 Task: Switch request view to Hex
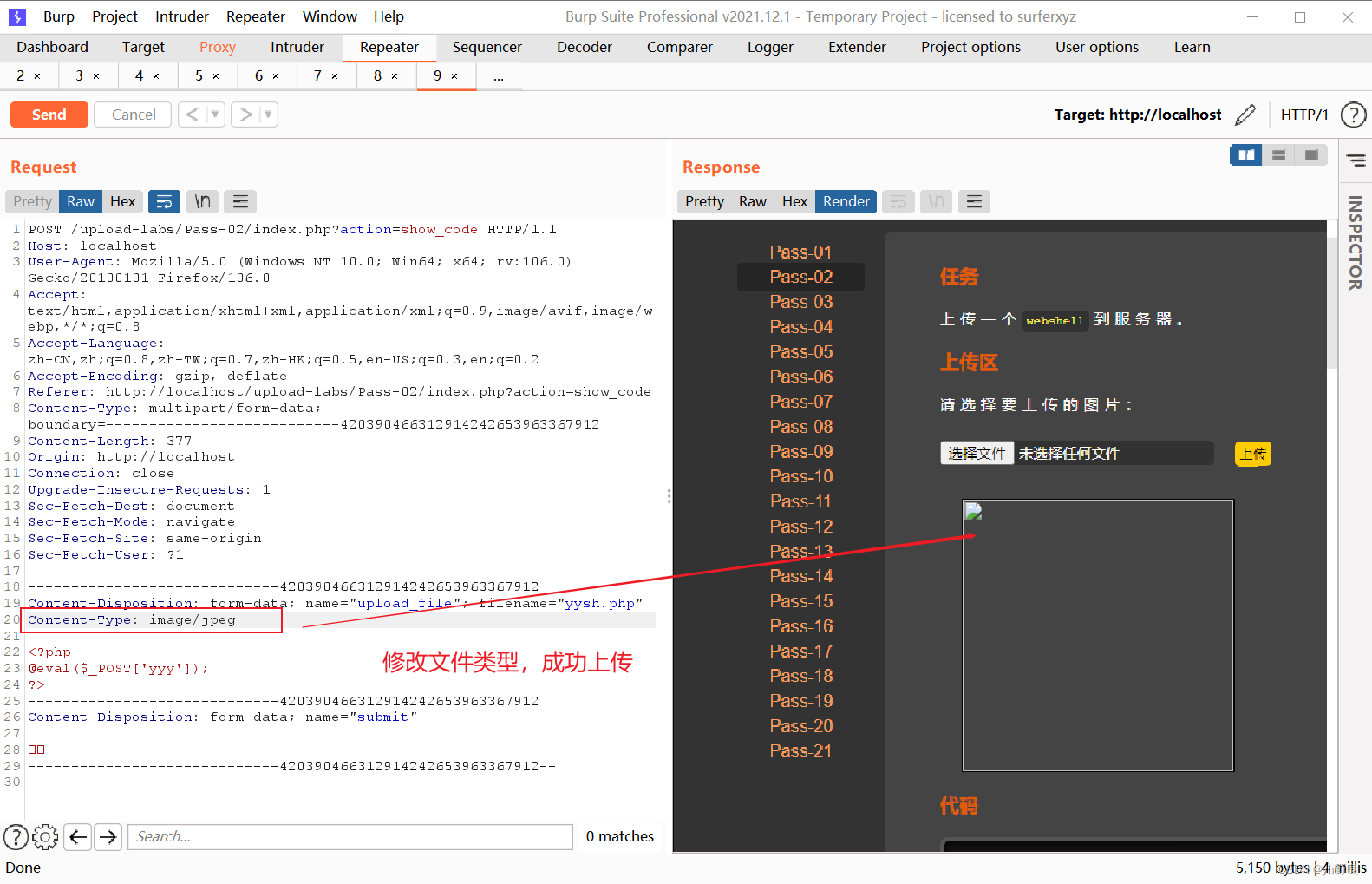(122, 201)
